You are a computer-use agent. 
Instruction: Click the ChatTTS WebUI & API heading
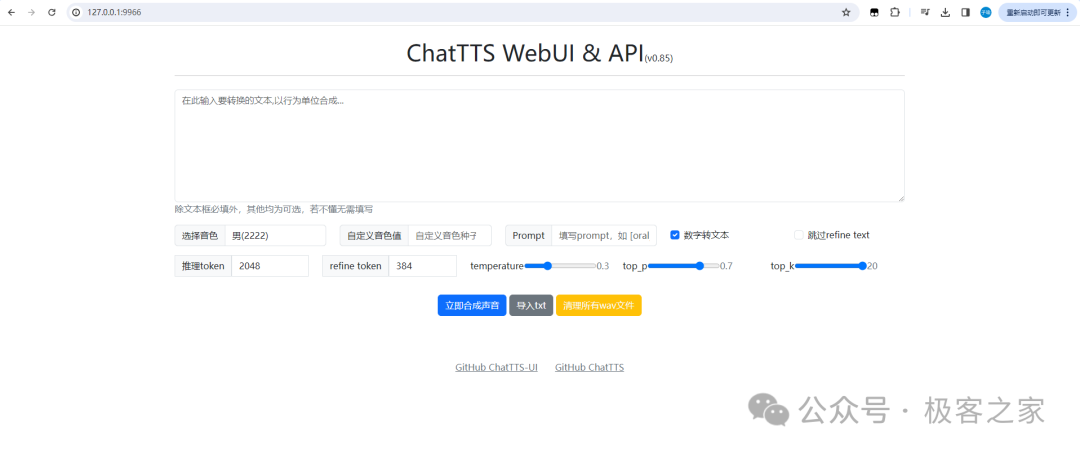539,53
